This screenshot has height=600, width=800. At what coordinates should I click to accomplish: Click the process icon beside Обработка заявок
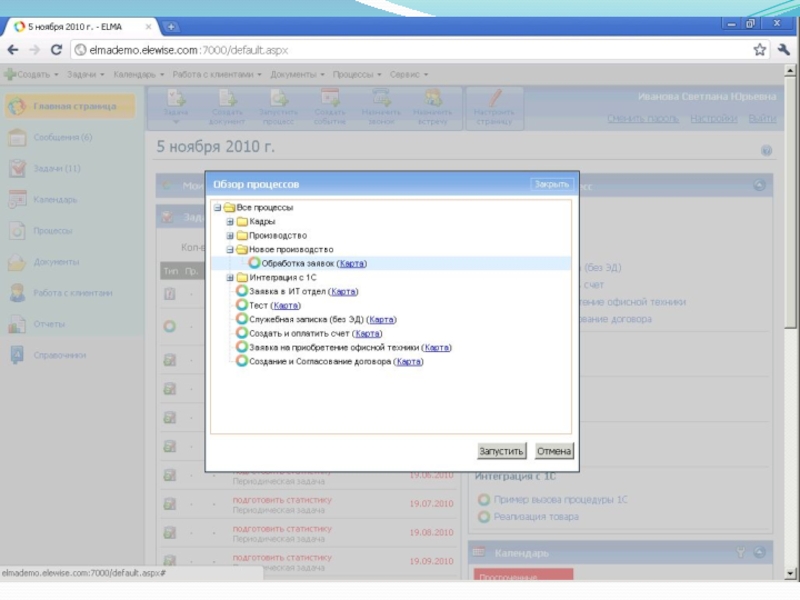click(x=254, y=264)
